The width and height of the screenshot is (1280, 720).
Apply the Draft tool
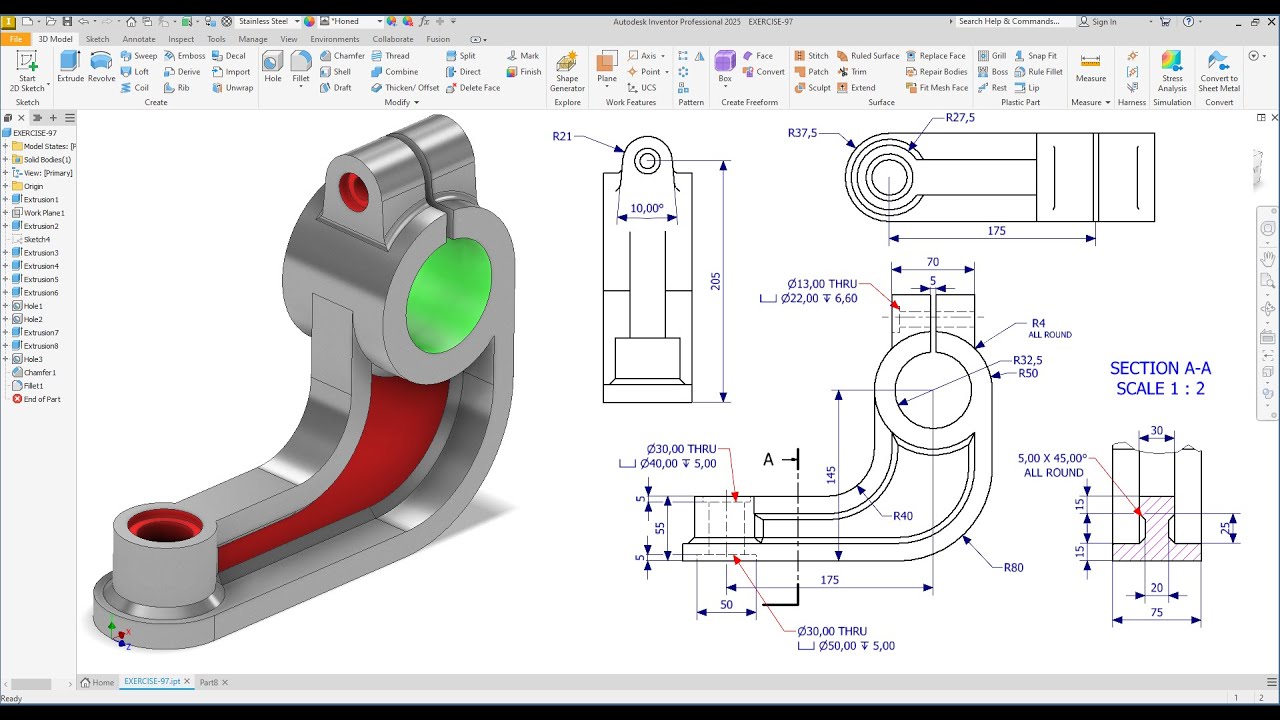[x=335, y=88]
